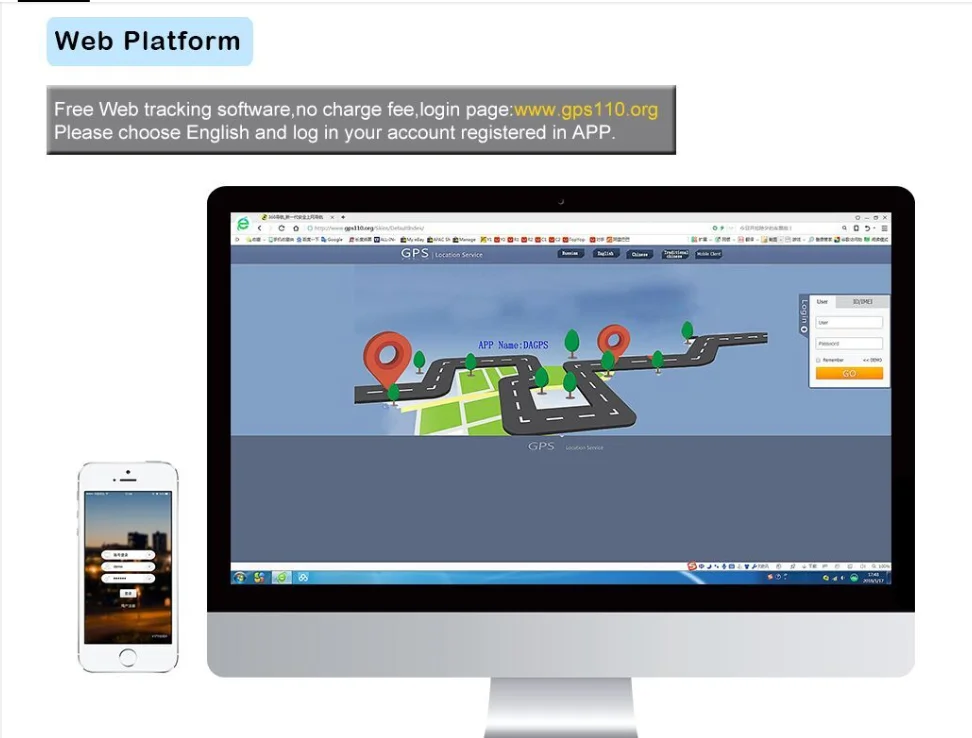The width and height of the screenshot is (972, 738).
Task: Click the green 360 browser logo
Action: 243,223
